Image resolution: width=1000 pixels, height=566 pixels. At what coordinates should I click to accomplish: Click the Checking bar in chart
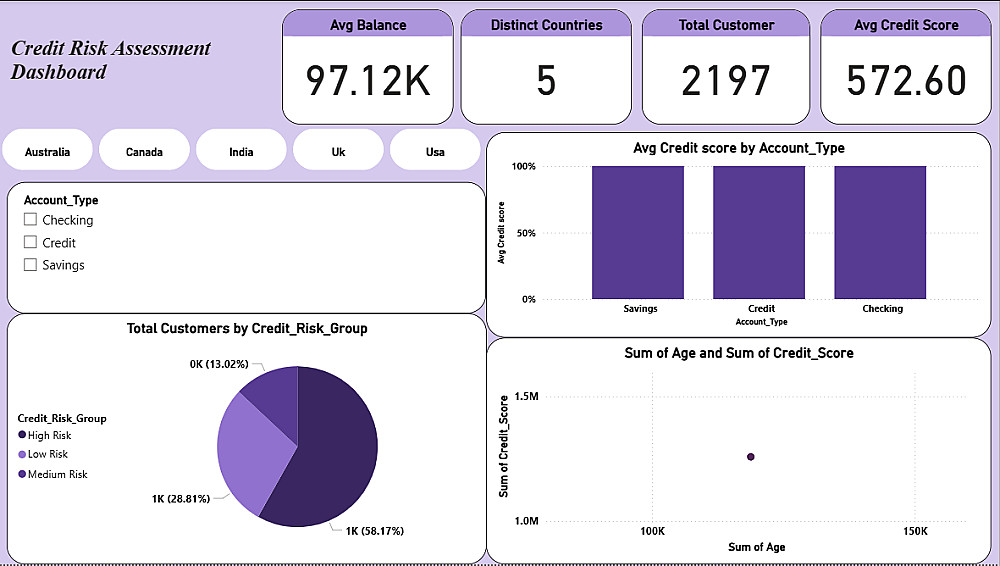pyautogui.click(x=880, y=232)
